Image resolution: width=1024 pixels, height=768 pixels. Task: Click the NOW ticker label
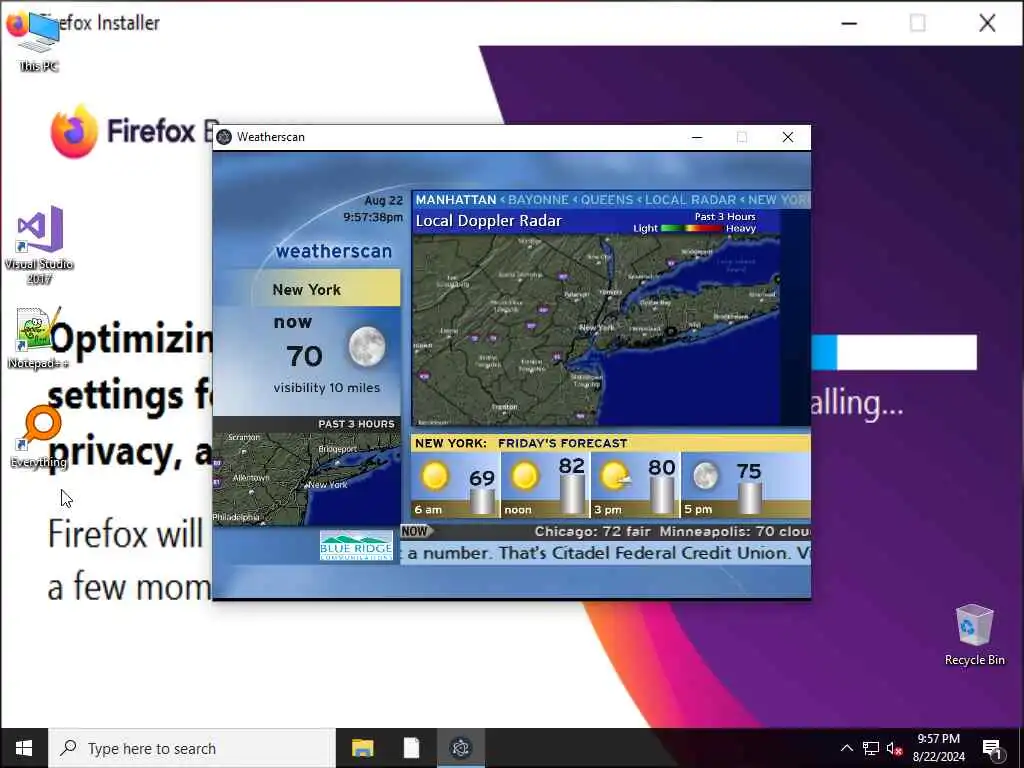tap(415, 531)
